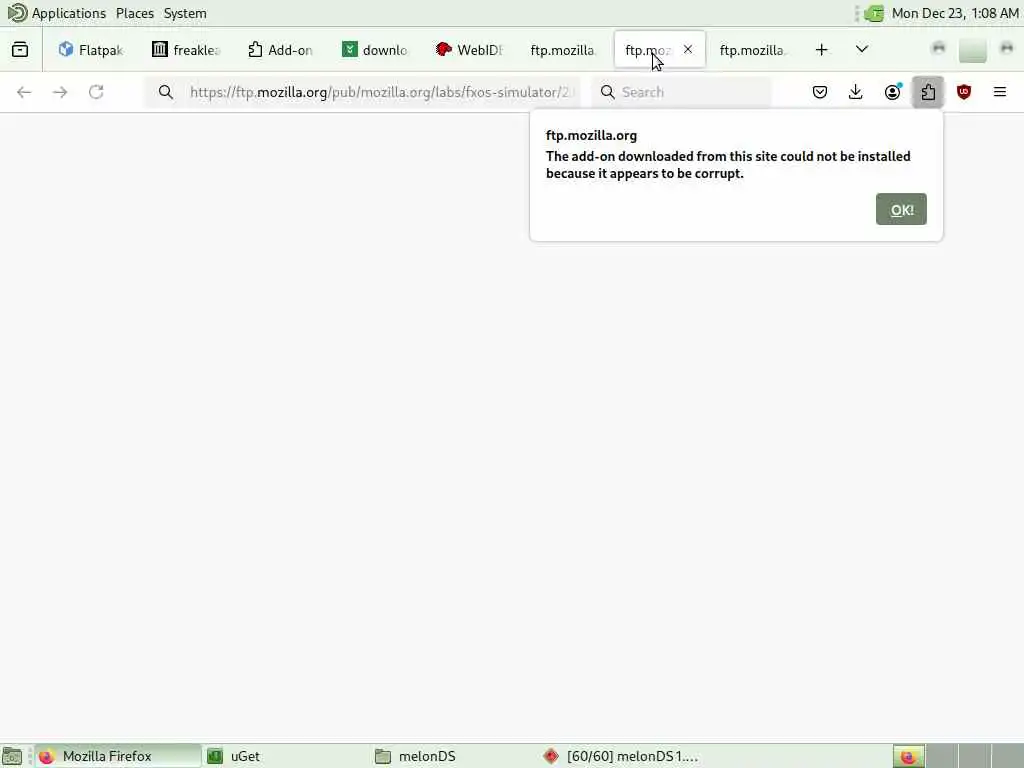Switch to the uGet taskbar window
The image size is (1024, 768).
coord(285,756)
